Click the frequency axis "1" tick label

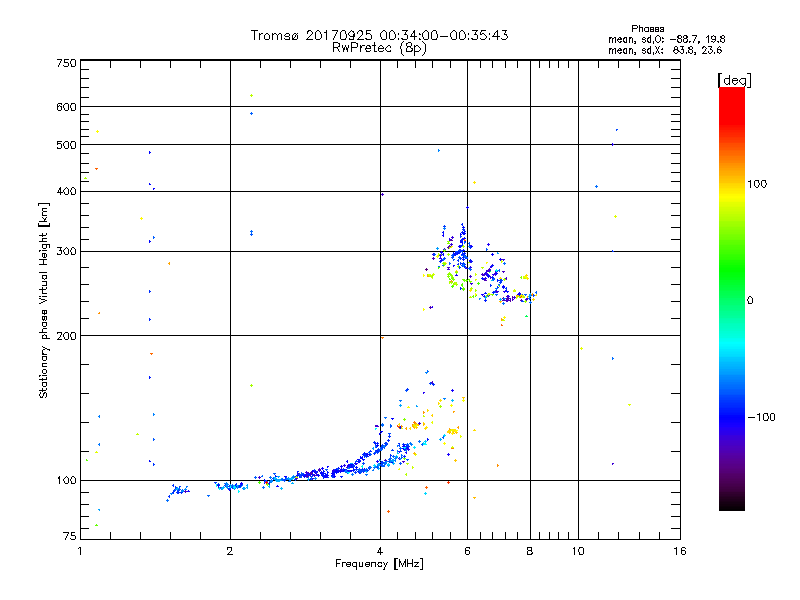(80, 551)
